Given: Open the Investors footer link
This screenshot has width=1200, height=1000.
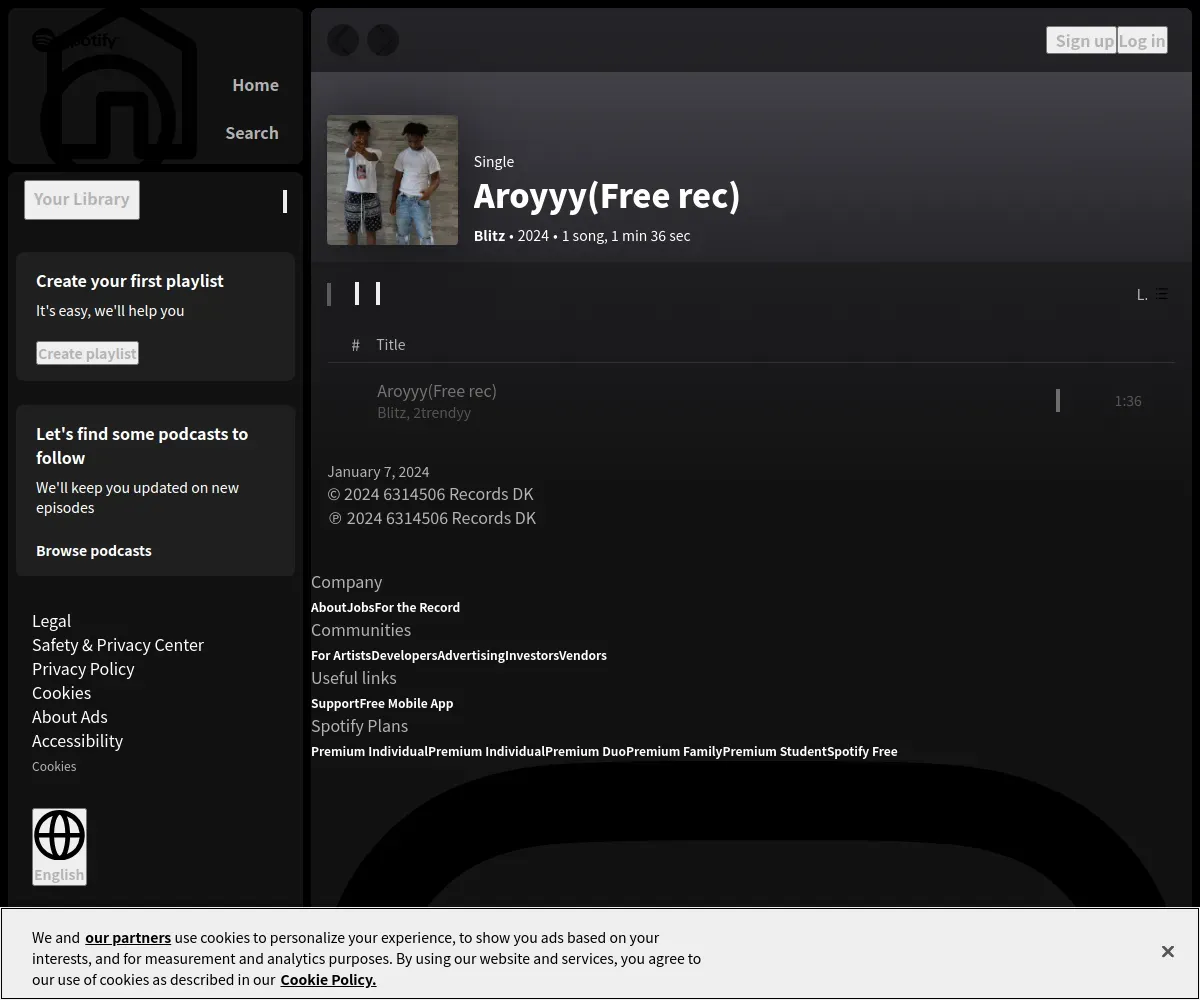Looking at the screenshot, I should 532,655.
